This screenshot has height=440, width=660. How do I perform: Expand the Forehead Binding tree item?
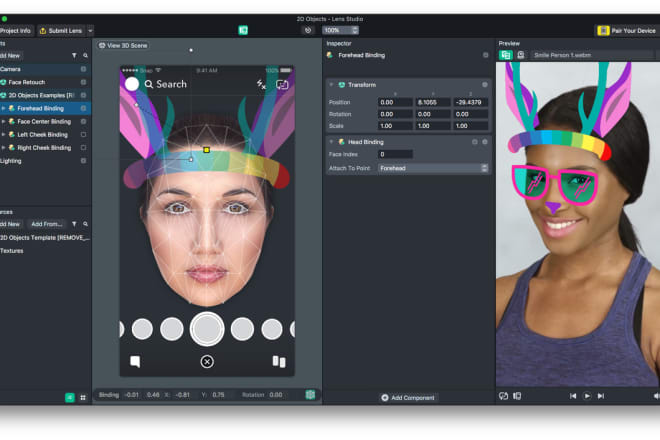click(3, 108)
